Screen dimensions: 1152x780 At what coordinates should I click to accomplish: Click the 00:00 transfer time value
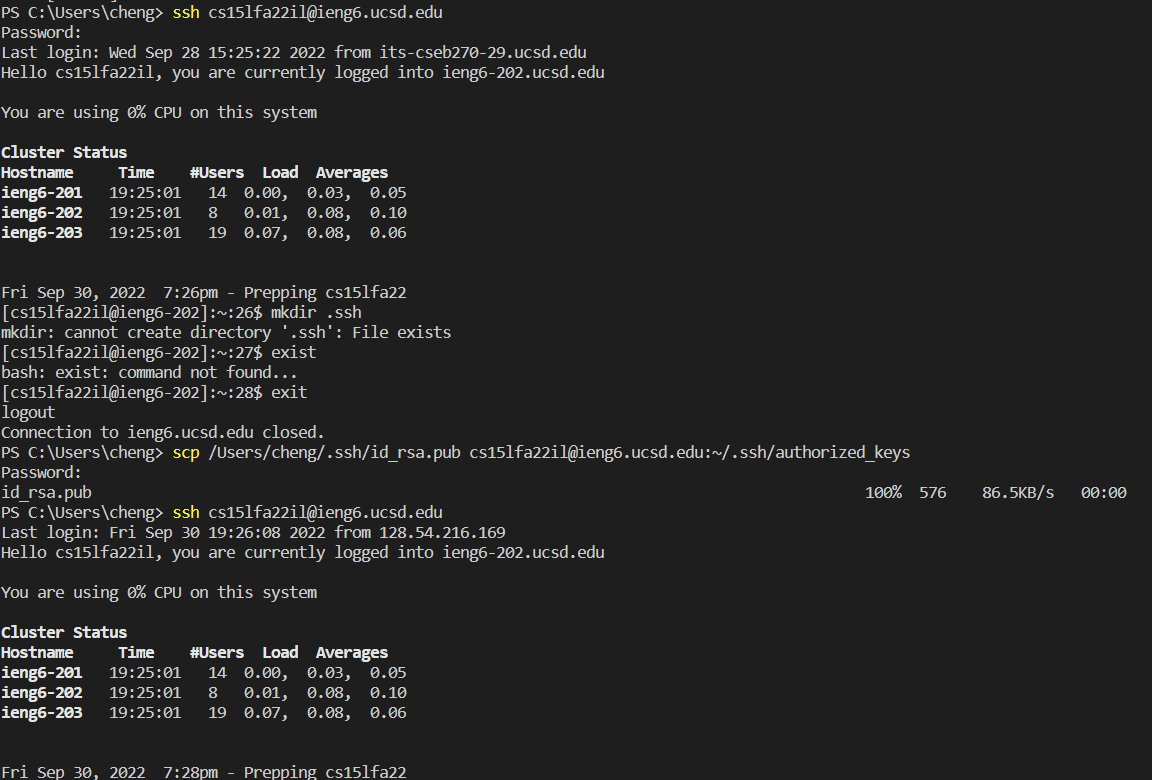click(1104, 492)
